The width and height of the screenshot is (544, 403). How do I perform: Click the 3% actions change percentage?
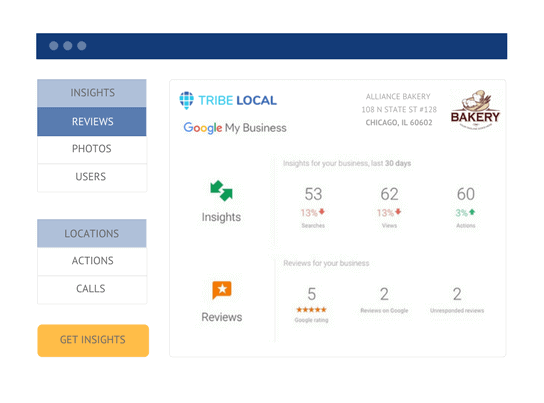[461, 213]
